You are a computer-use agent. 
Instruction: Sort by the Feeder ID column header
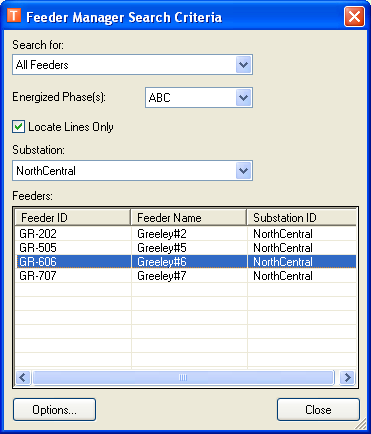coord(73,218)
